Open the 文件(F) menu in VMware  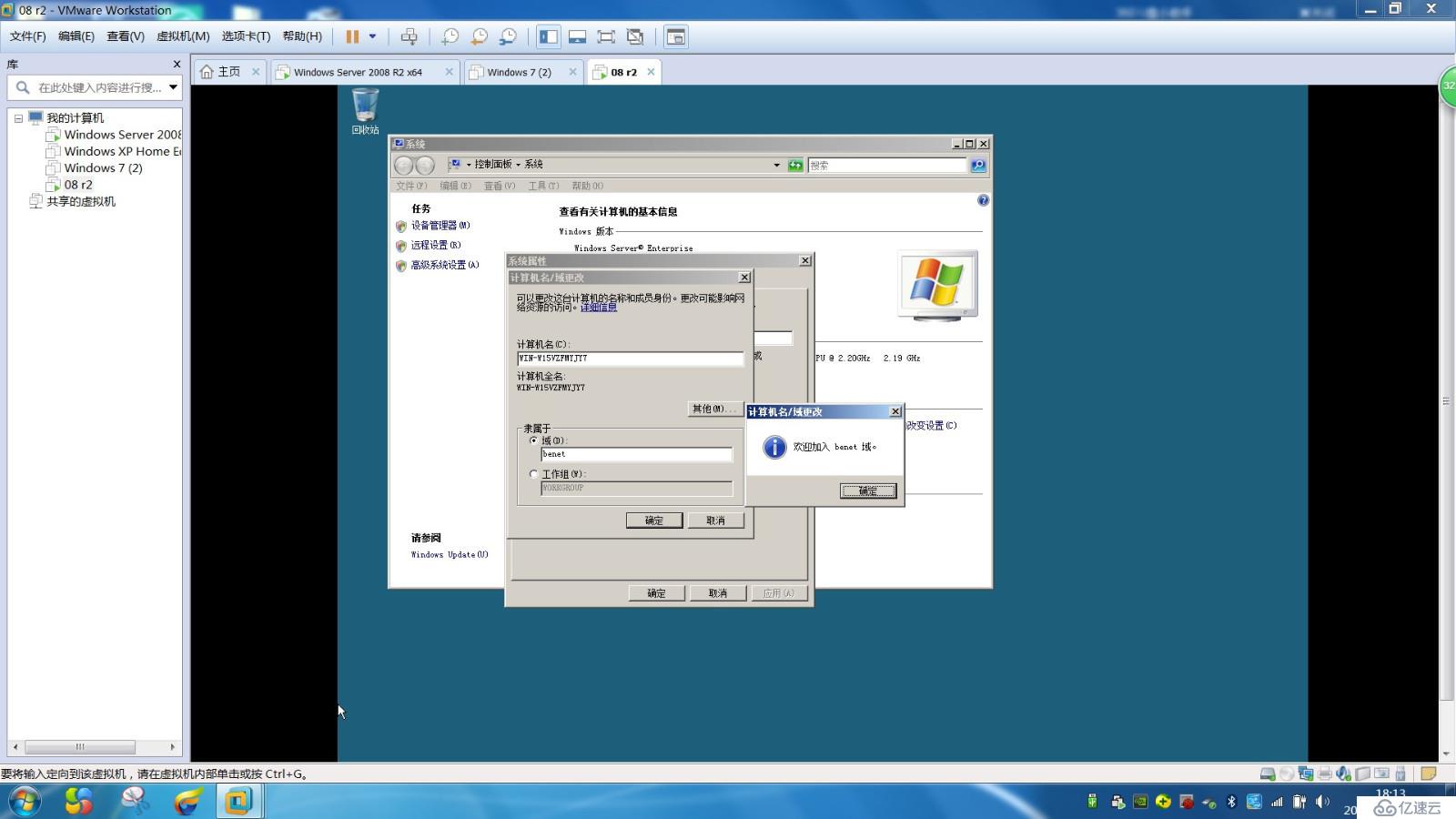(27, 36)
